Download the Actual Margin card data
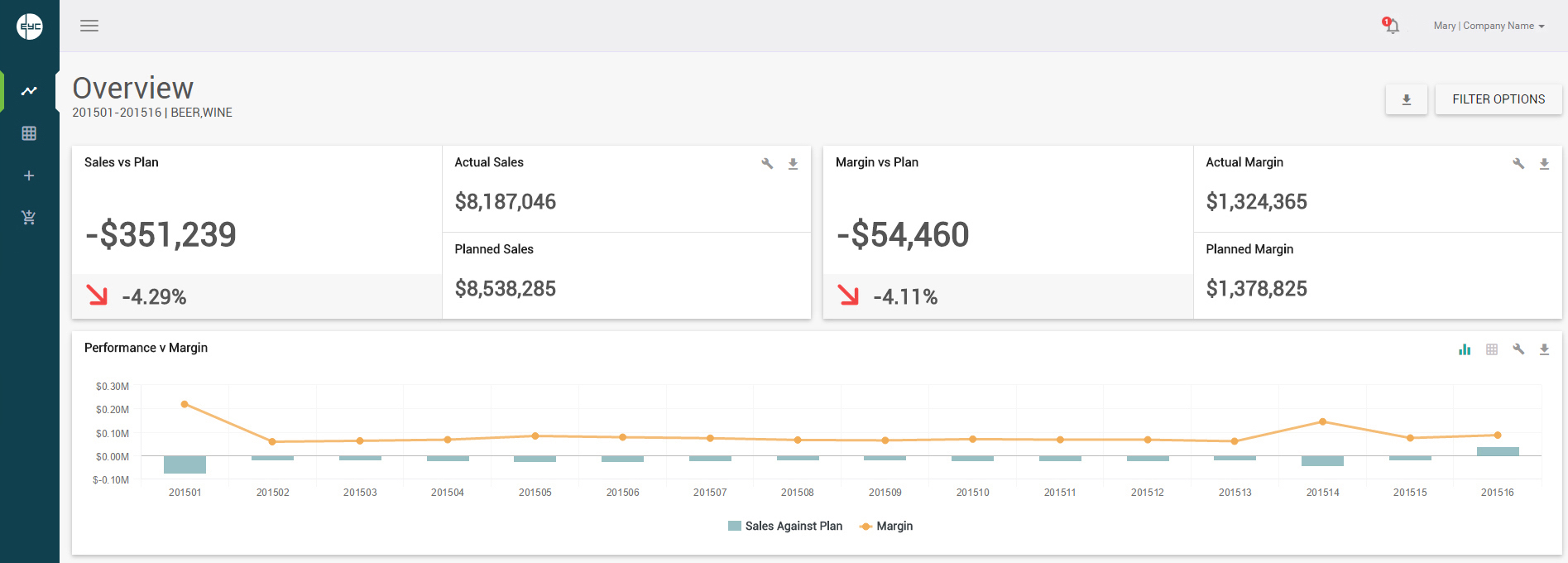 pyautogui.click(x=1544, y=164)
